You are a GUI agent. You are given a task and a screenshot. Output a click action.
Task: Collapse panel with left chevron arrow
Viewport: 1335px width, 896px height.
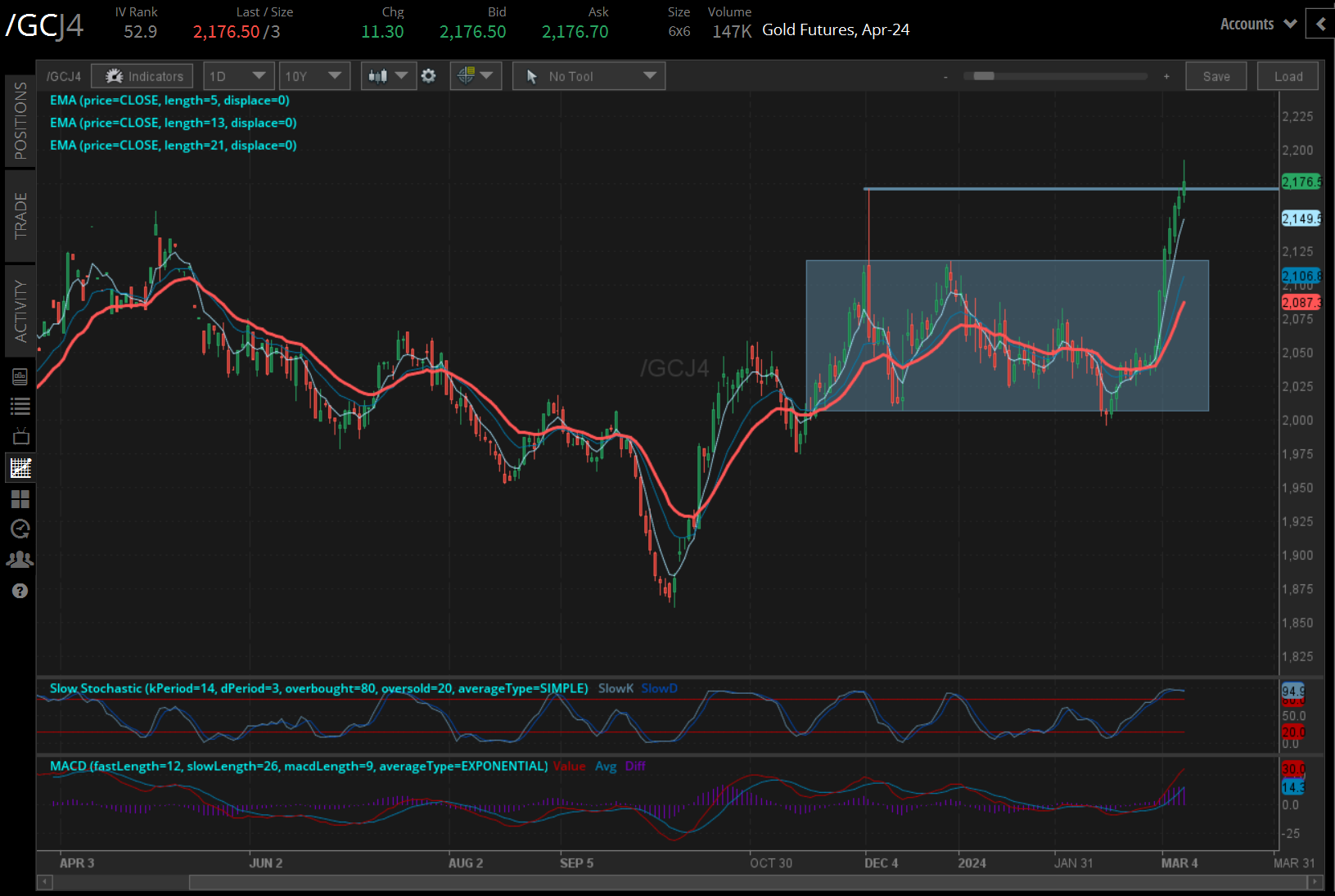coord(1320,25)
